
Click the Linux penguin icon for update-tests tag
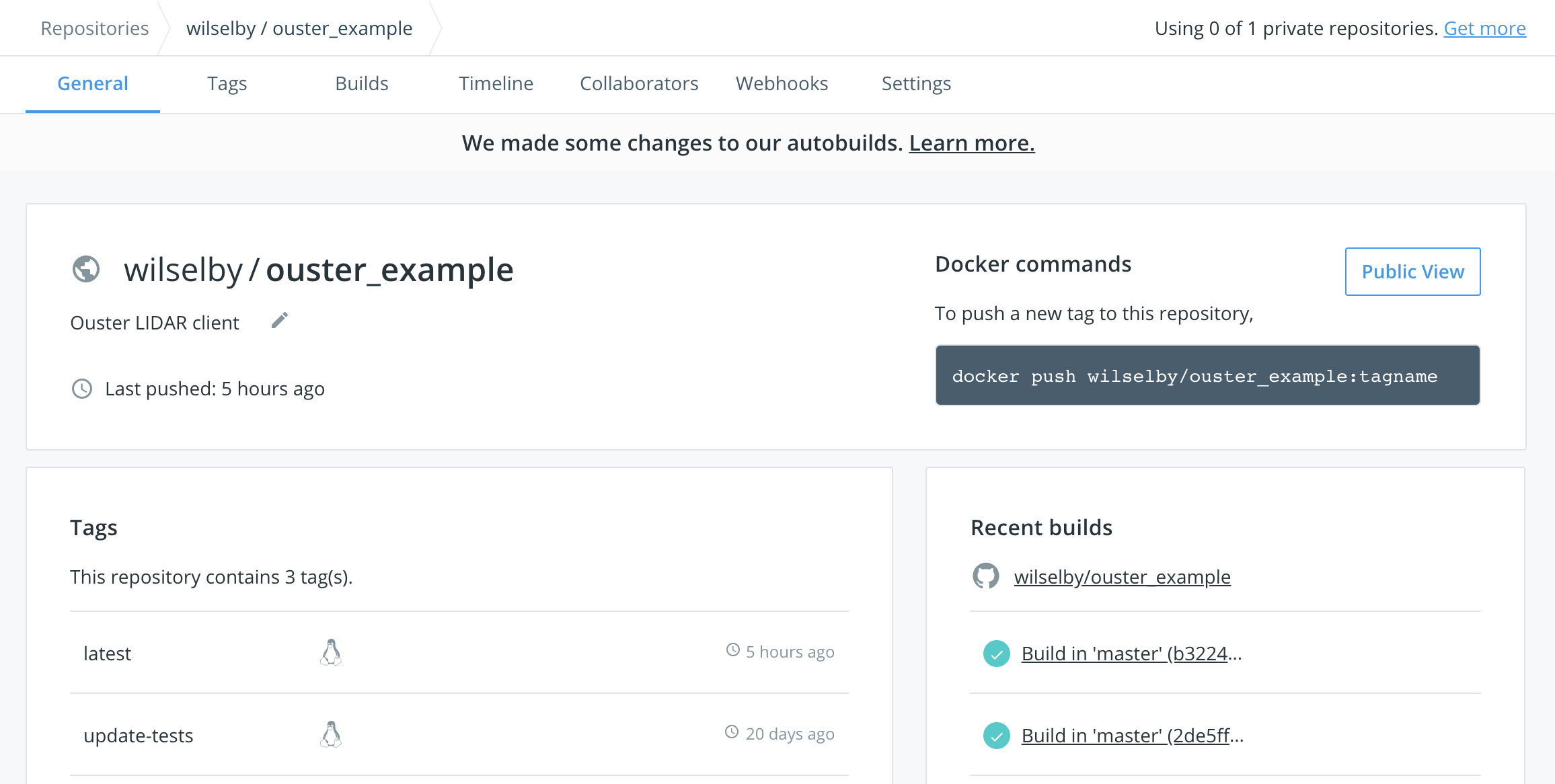pyautogui.click(x=331, y=734)
